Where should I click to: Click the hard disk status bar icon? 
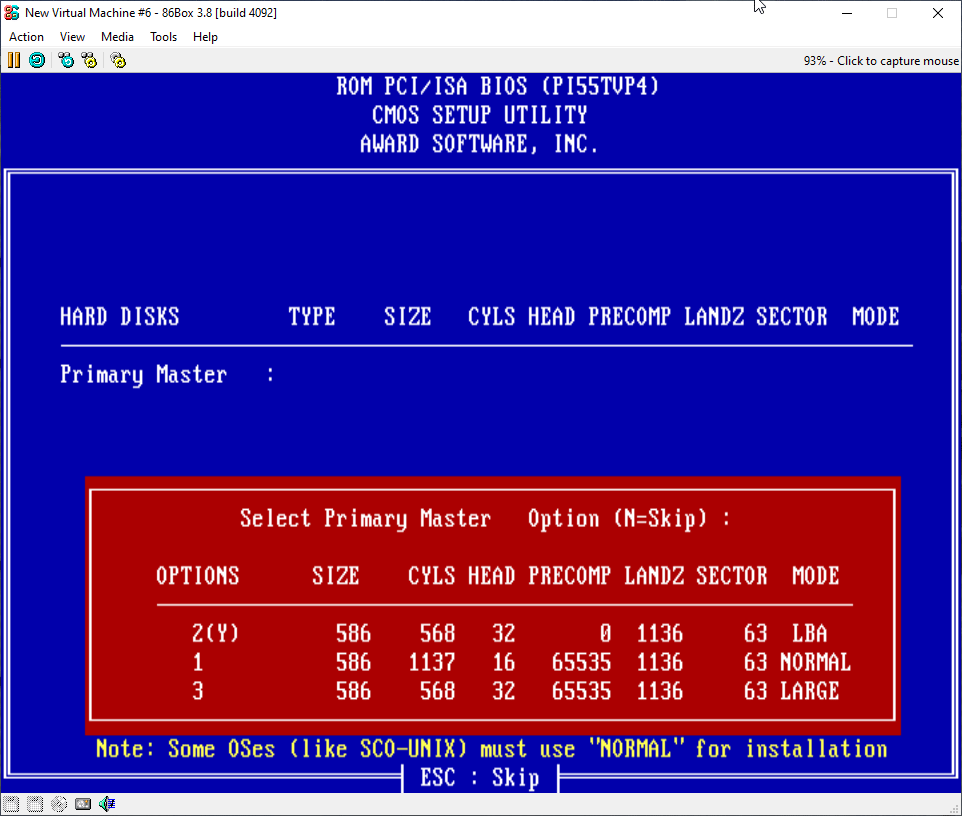(83, 804)
